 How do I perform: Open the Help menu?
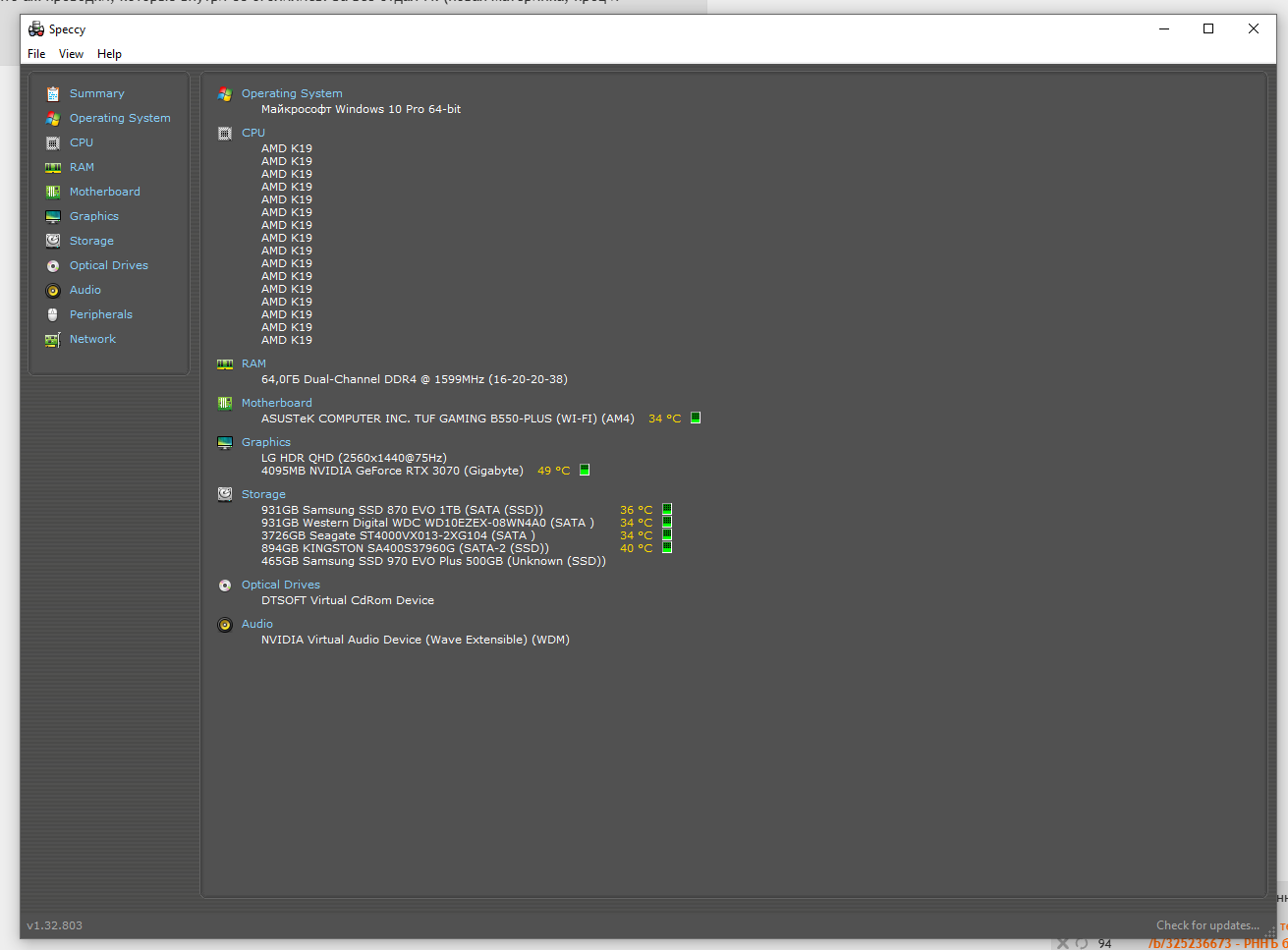tap(109, 54)
